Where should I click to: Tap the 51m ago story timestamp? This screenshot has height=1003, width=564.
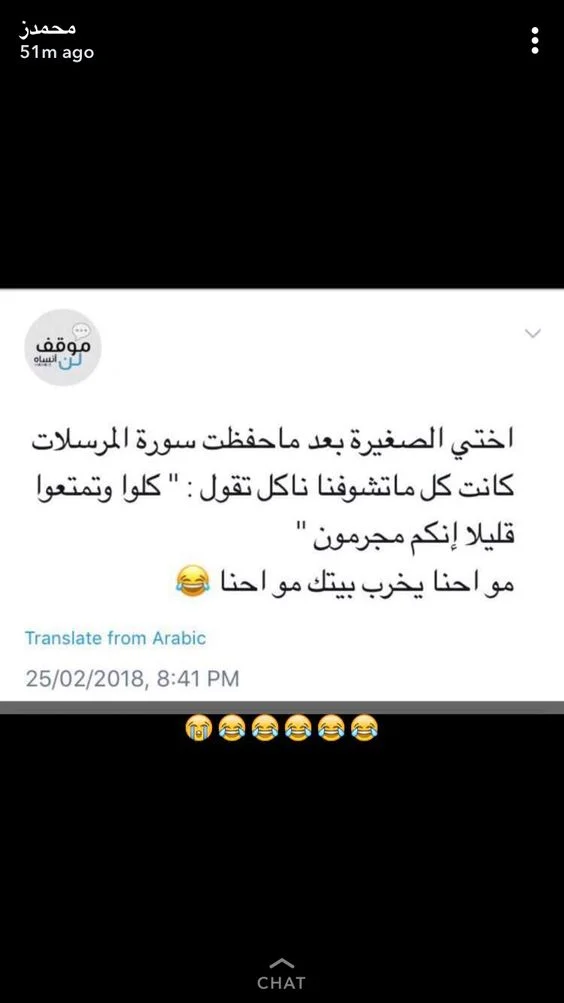[x=57, y=53]
